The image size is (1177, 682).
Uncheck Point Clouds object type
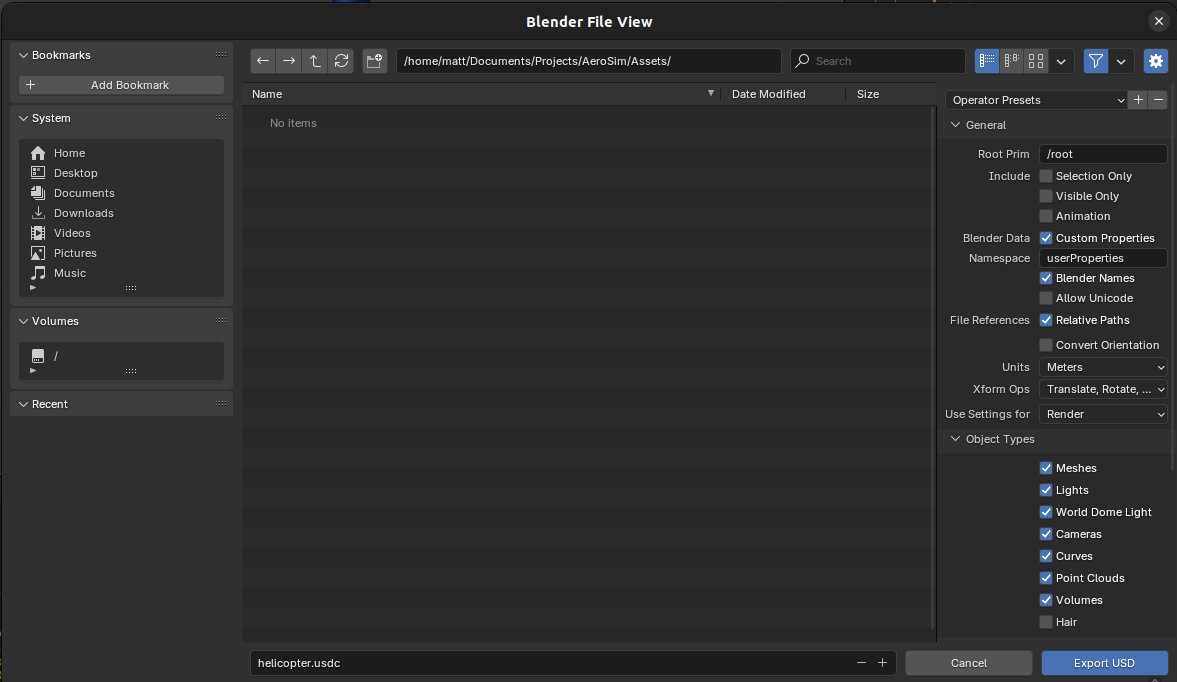pyautogui.click(x=1046, y=578)
